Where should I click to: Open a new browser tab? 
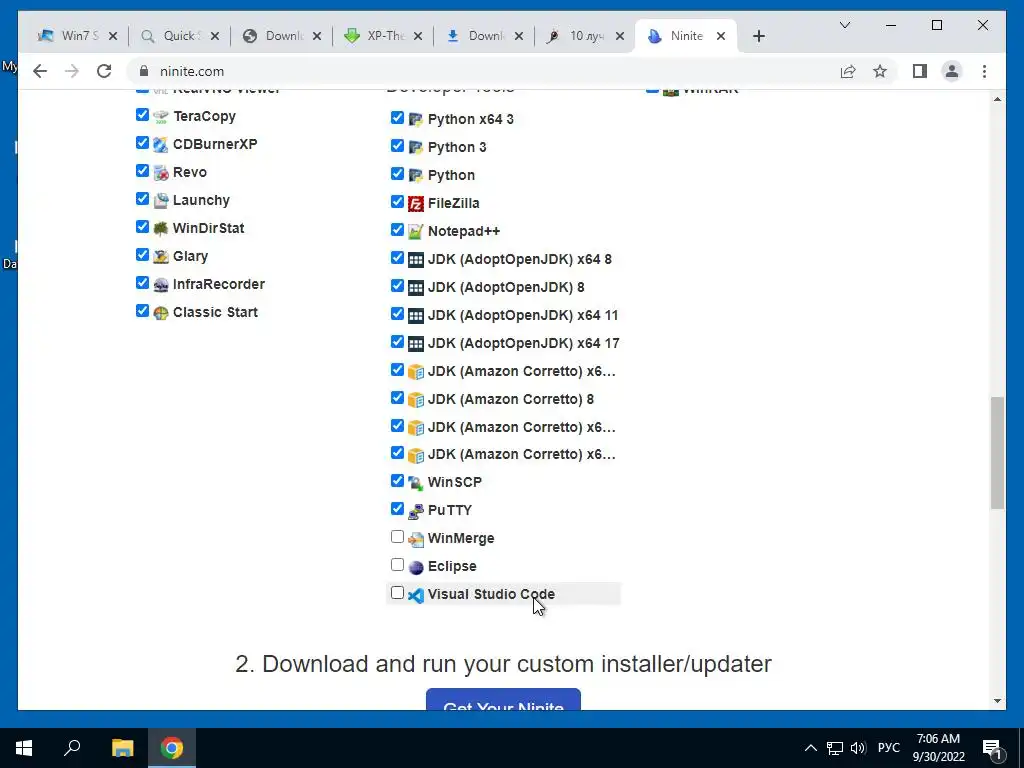(759, 37)
